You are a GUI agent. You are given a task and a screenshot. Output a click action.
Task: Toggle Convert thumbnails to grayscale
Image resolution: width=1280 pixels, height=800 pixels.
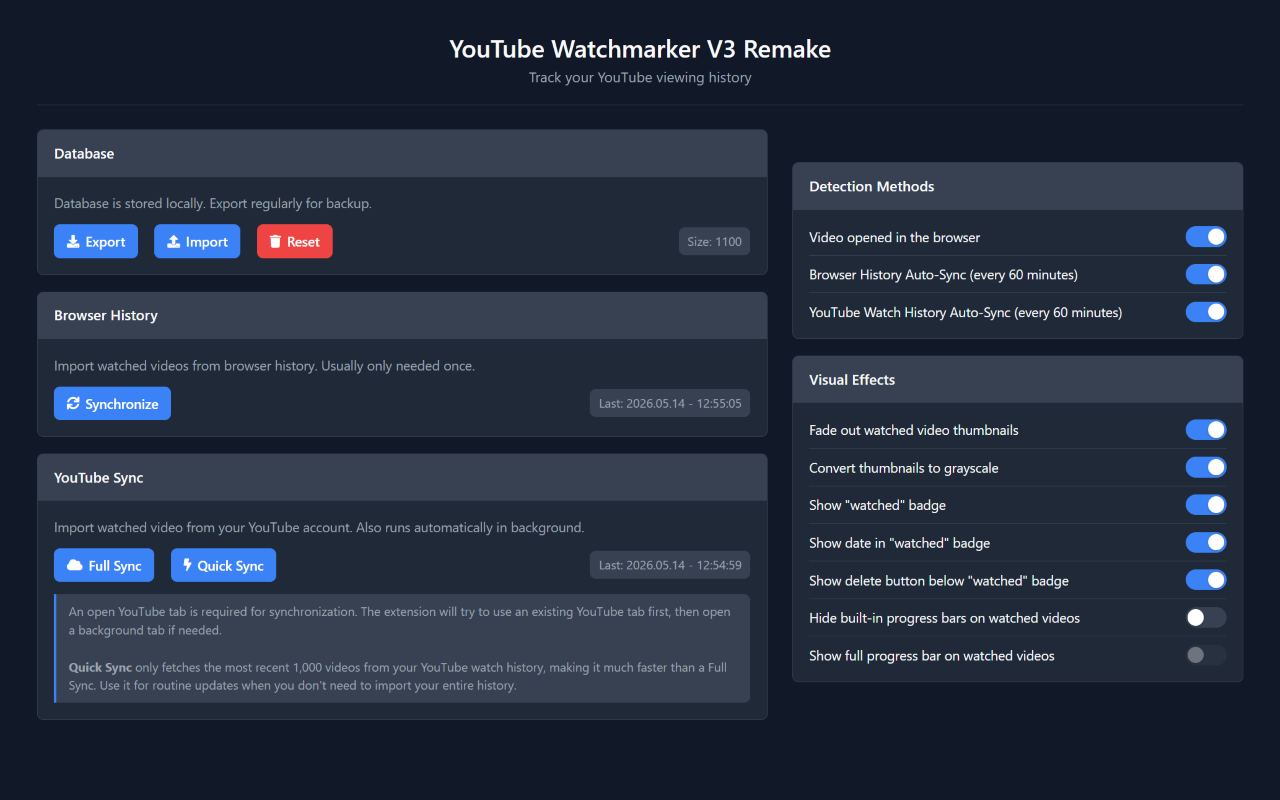[x=1206, y=467]
